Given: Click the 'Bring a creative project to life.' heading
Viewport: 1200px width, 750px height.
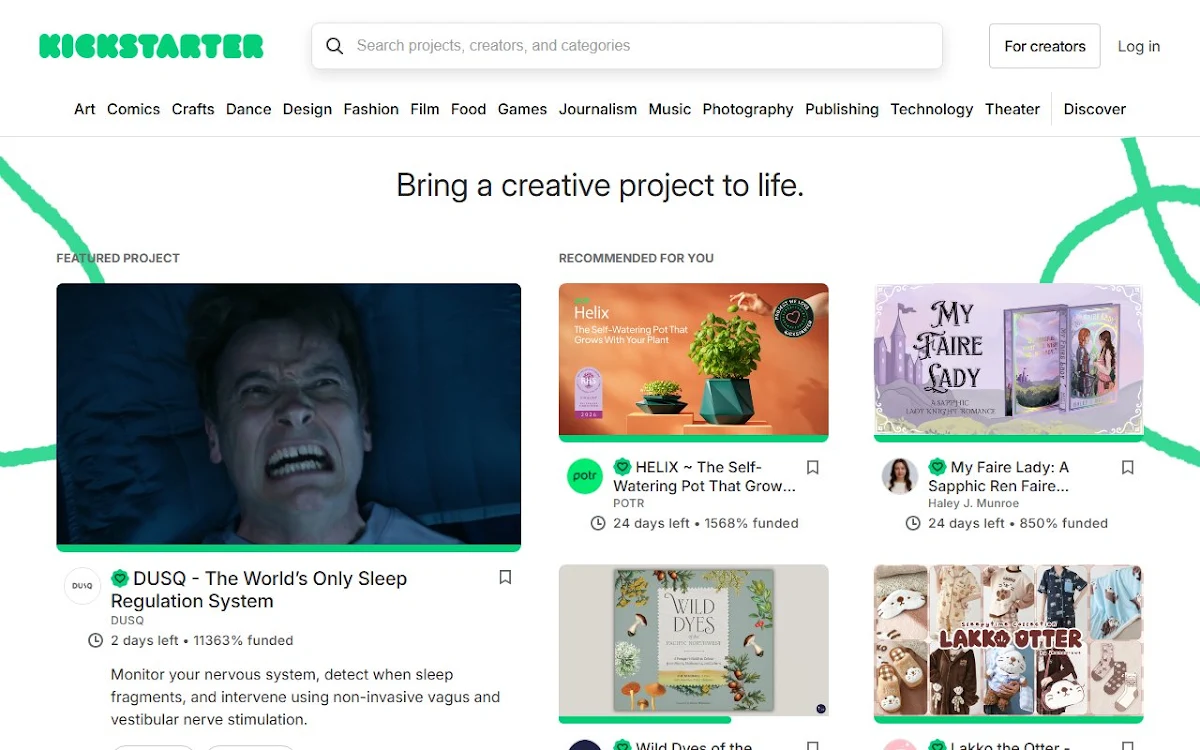Looking at the screenshot, I should tap(600, 185).
